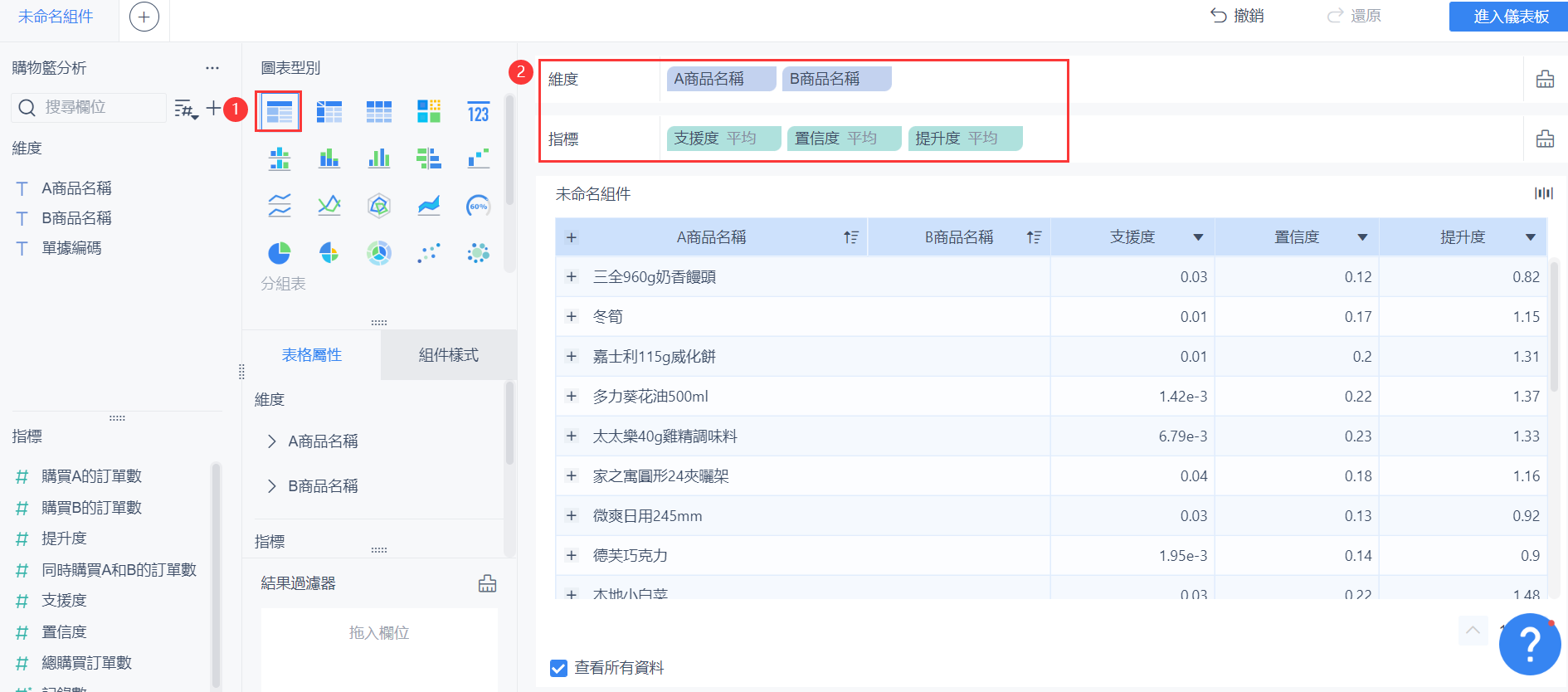
Task: Open the 支援度 column header dropdown
Action: click(1198, 237)
